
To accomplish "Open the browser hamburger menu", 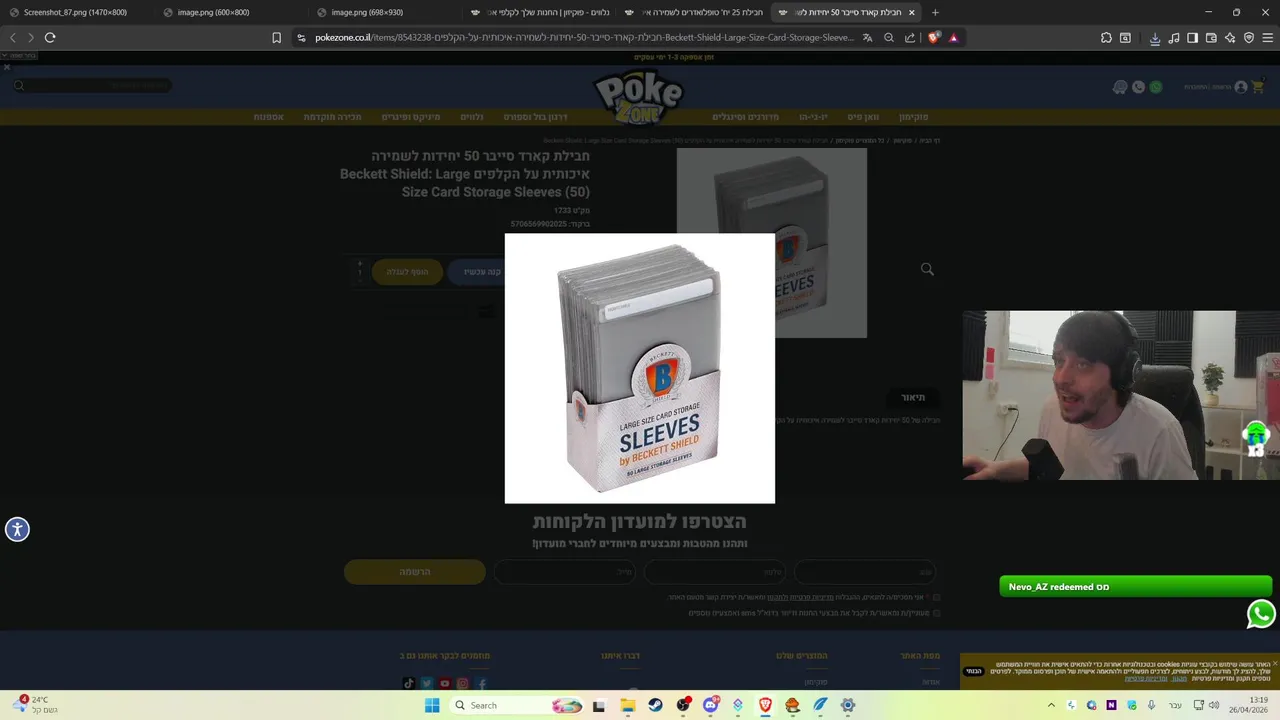I will (1268, 38).
